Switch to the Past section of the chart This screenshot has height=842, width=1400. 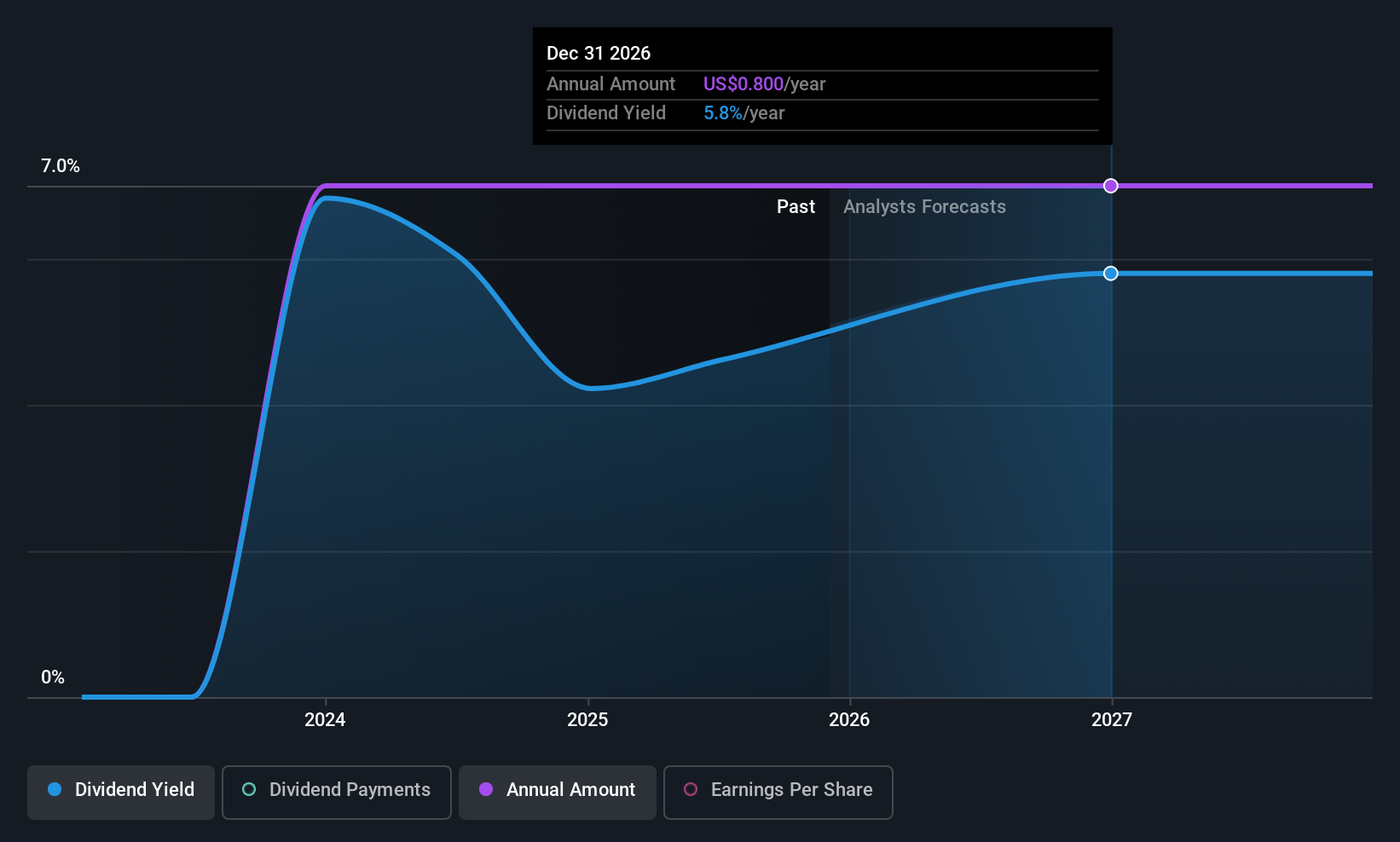(x=795, y=206)
